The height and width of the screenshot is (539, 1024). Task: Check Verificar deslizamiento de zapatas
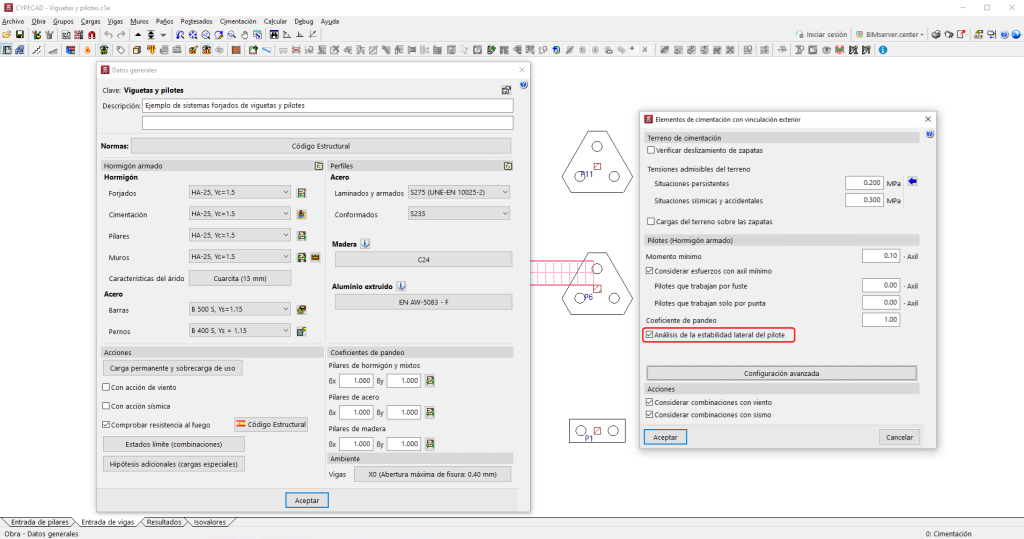[x=650, y=150]
